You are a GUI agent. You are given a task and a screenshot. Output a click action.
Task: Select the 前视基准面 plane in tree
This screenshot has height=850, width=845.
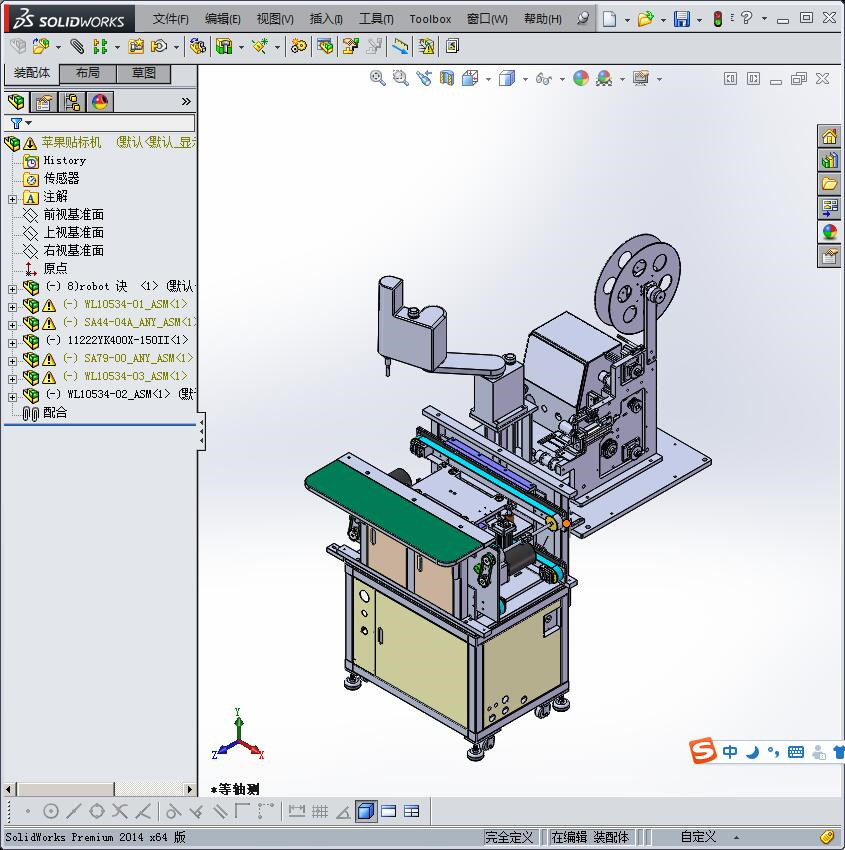[73, 215]
